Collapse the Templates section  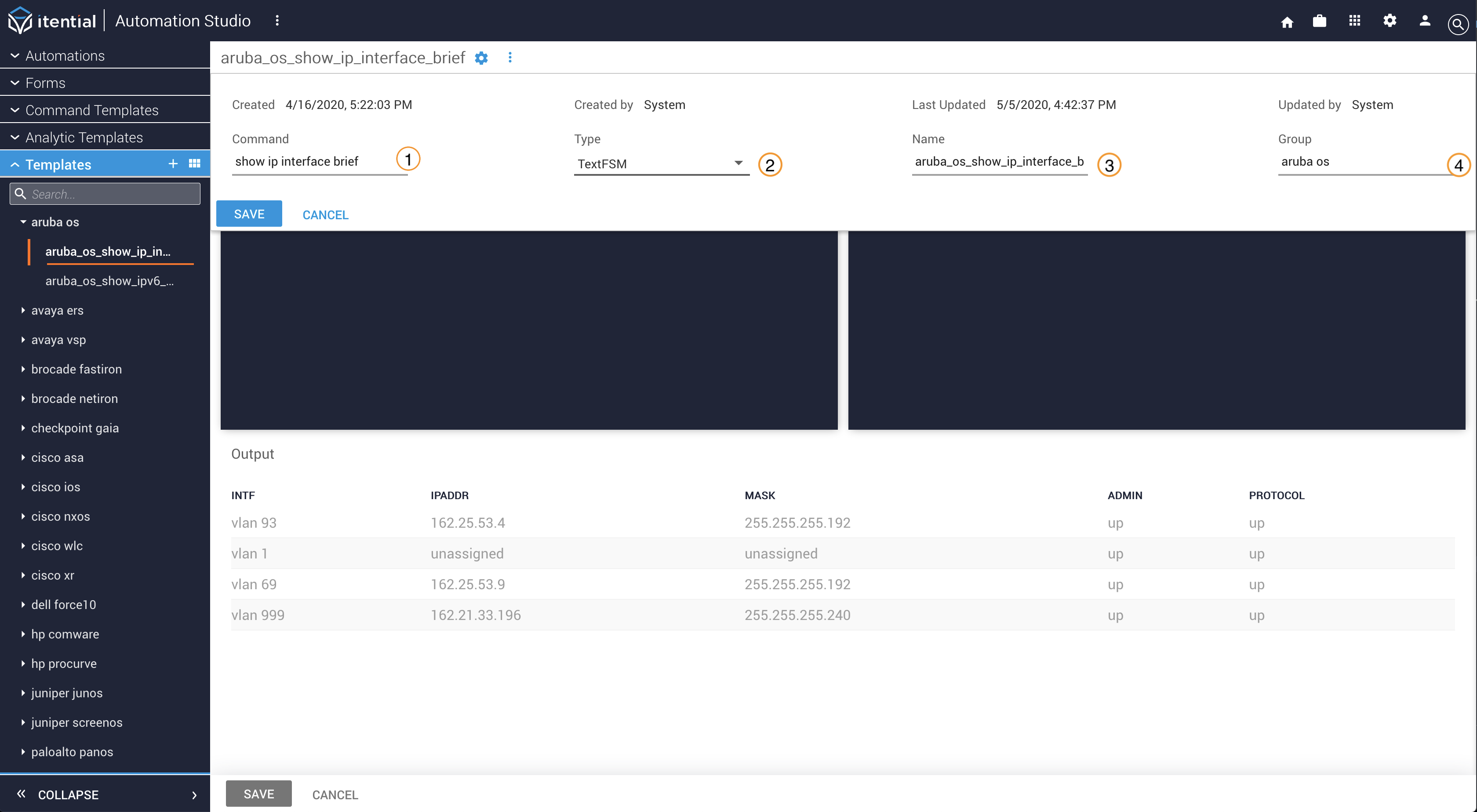(15, 165)
